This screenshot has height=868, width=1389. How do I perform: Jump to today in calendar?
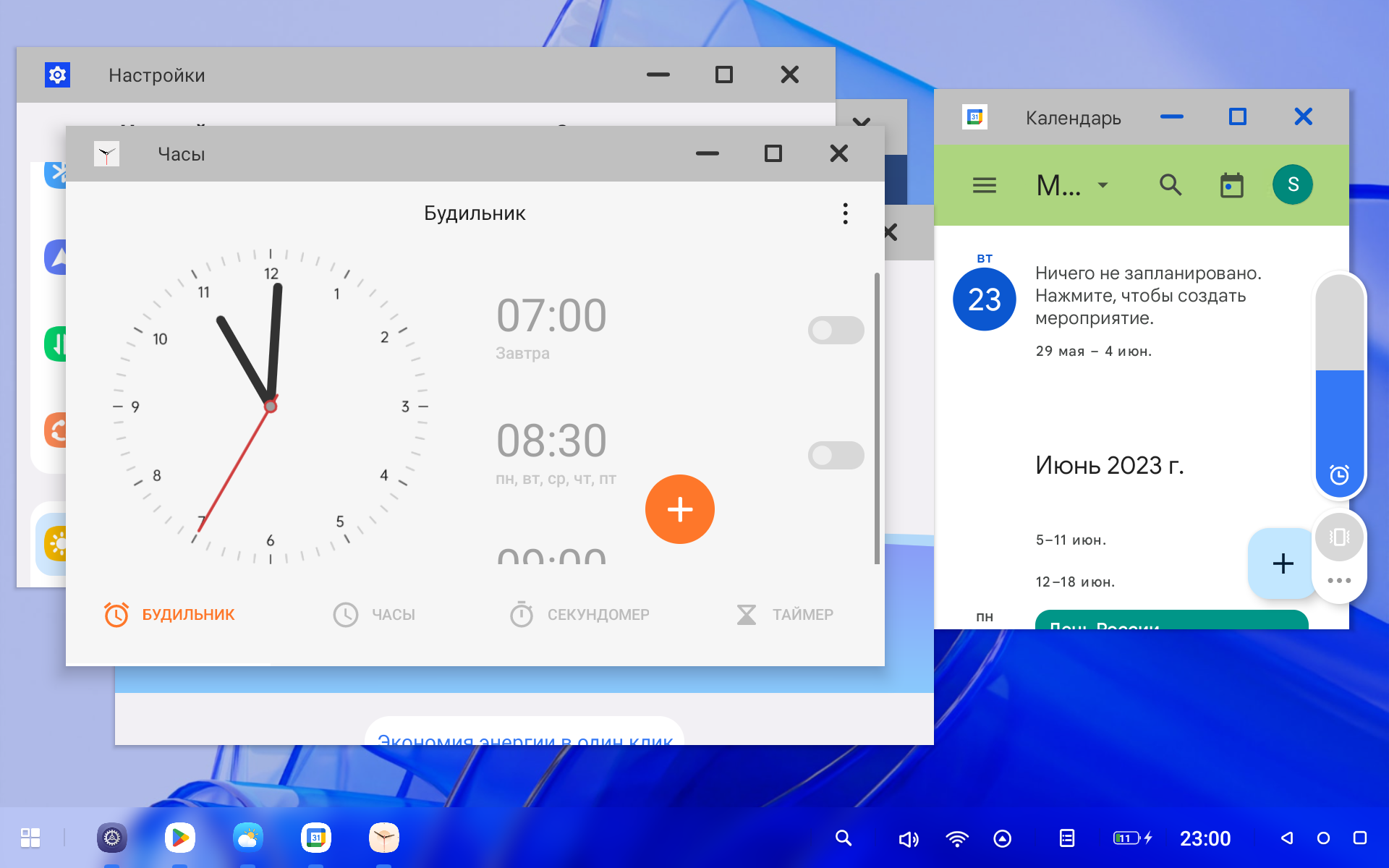pyautogui.click(x=1231, y=185)
